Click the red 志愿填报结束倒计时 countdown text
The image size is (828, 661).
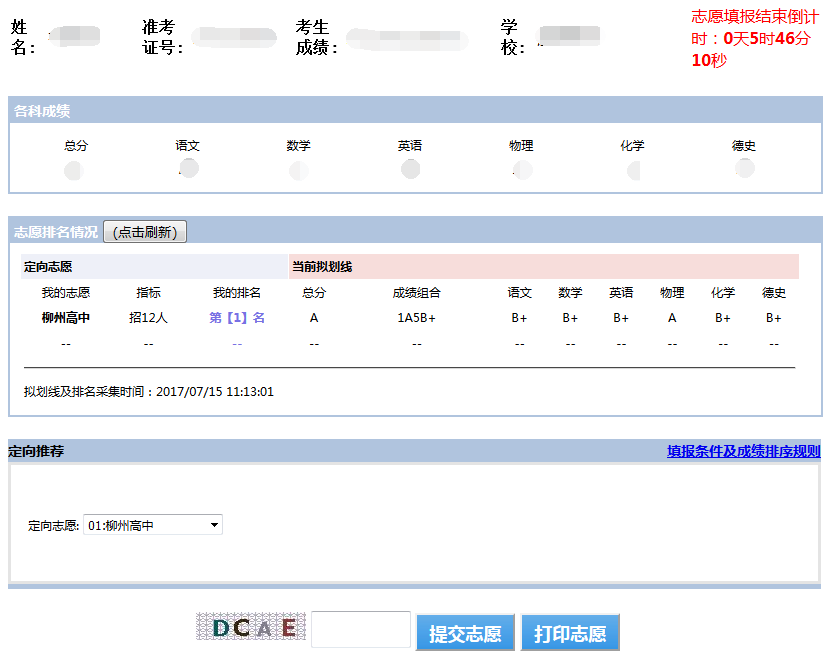(755, 38)
